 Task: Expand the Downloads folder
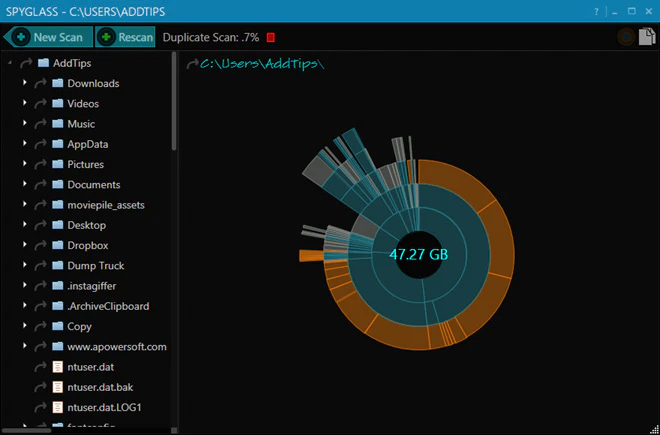25,83
